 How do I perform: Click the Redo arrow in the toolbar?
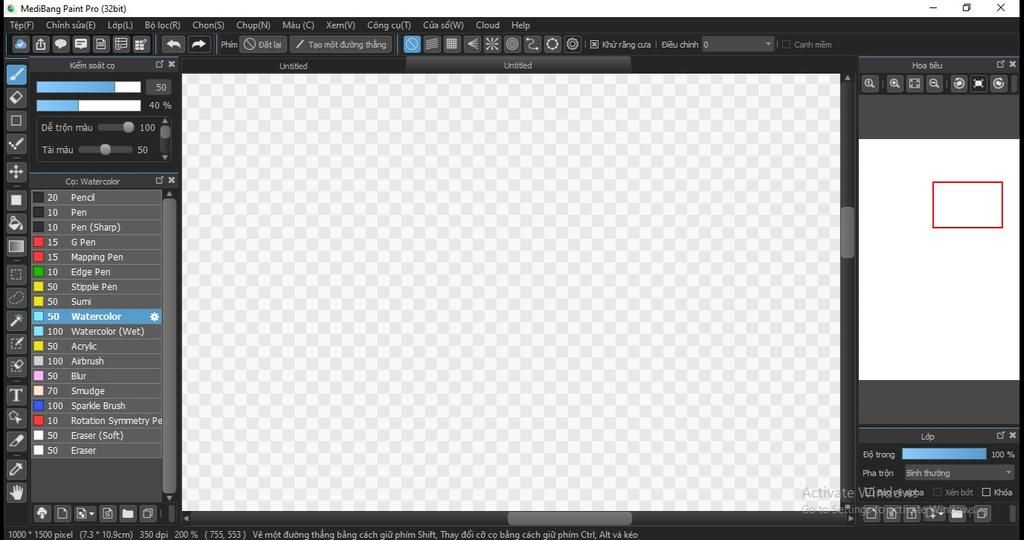199,44
